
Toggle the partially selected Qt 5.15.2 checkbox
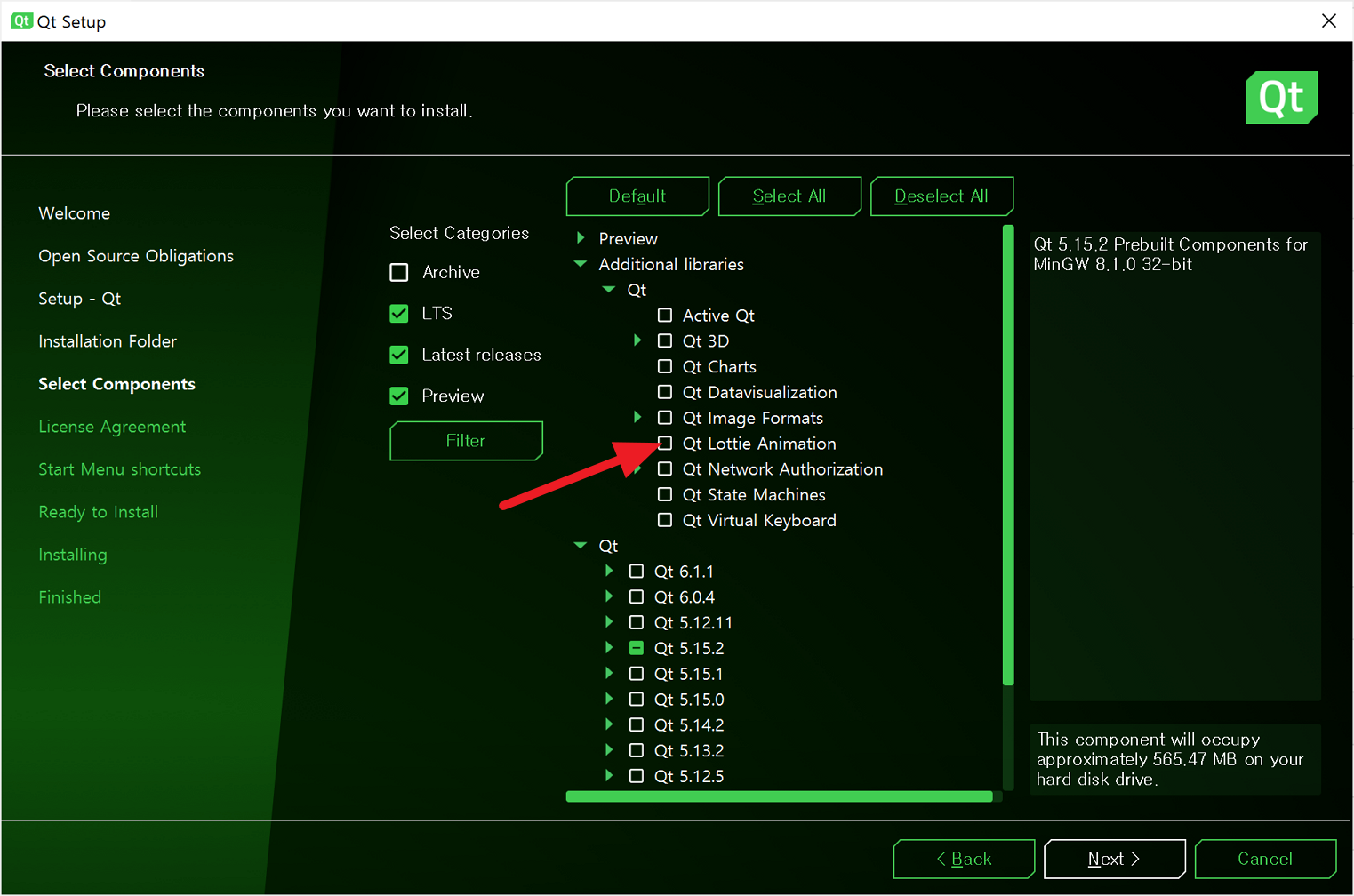pos(637,648)
